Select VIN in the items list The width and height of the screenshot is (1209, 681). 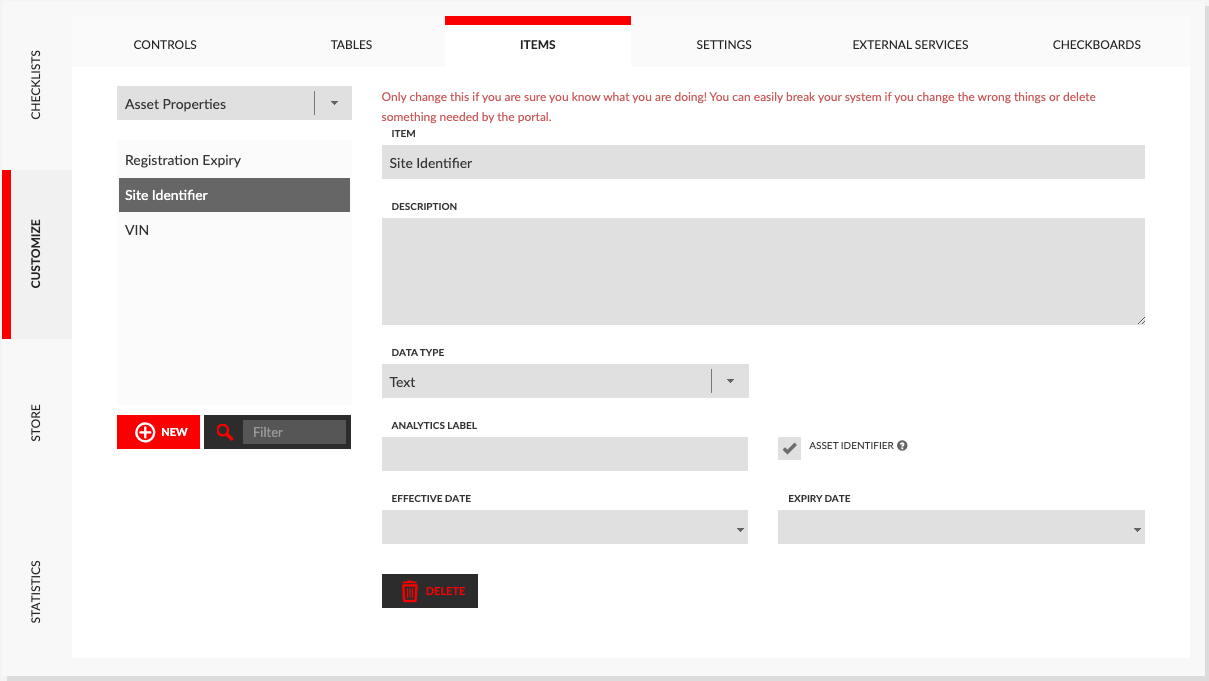[x=234, y=230]
